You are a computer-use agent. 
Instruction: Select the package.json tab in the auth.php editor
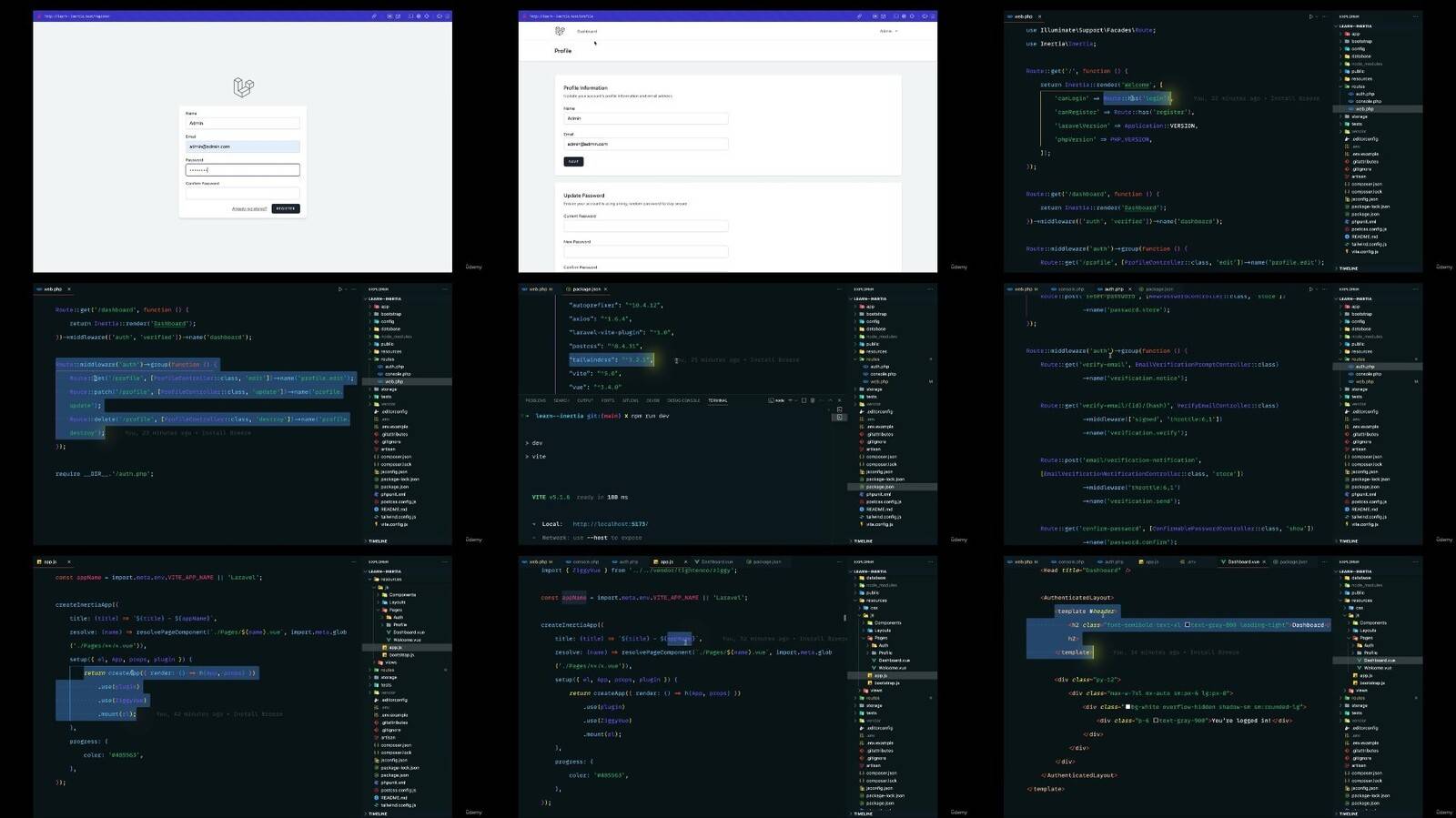(1158, 289)
